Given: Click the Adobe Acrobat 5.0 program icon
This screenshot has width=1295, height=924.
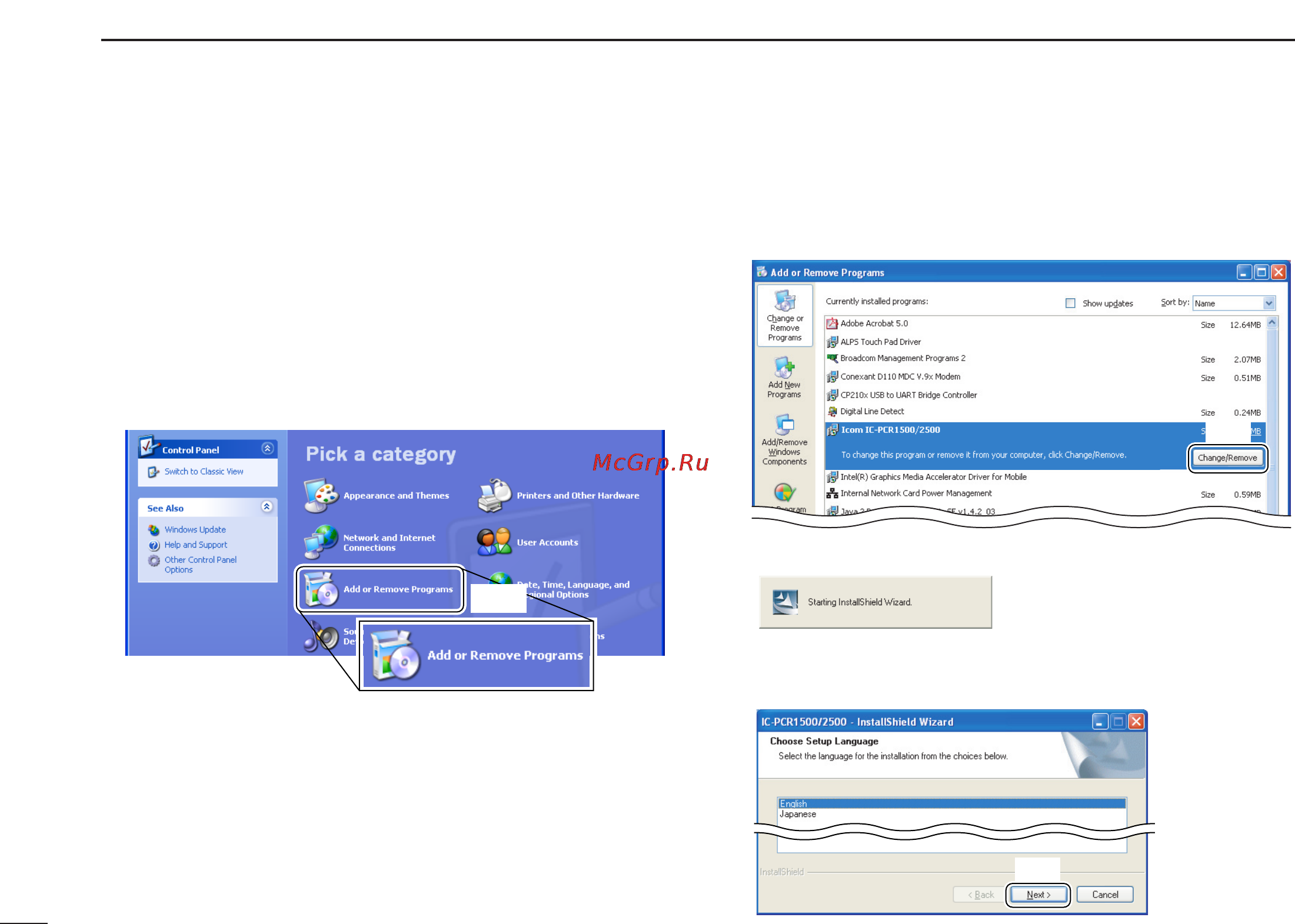Looking at the screenshot, I should pyautogui.click(x=832, y=323).
